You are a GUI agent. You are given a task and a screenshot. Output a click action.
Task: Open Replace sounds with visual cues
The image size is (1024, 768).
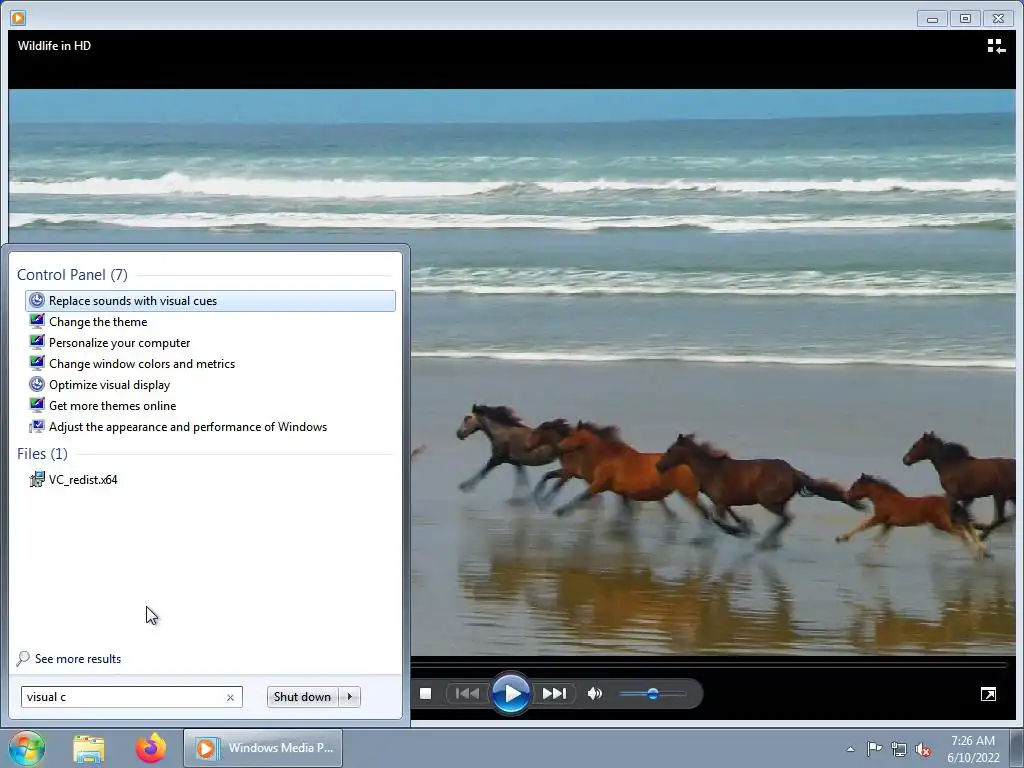[x=210, y=300]
